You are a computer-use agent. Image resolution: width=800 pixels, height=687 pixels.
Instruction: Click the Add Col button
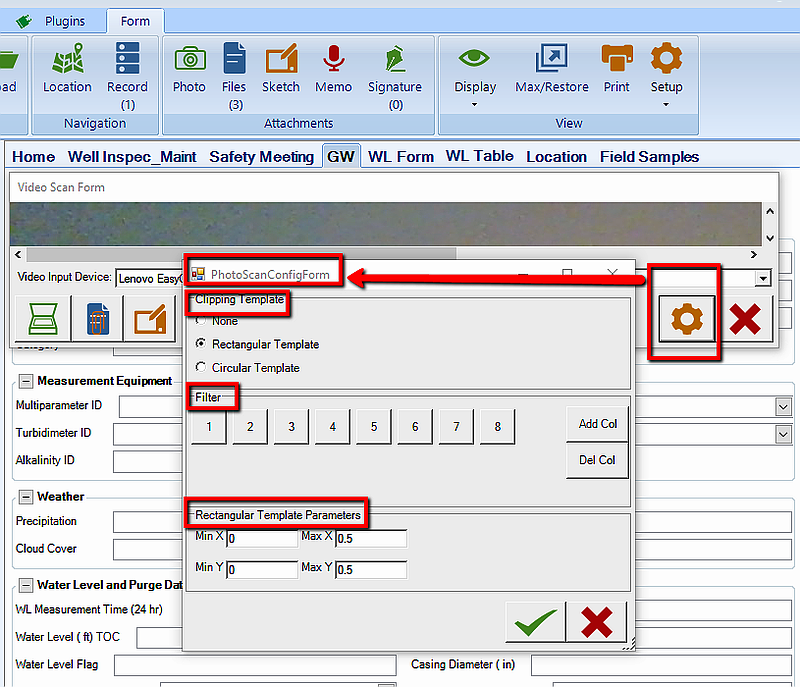click(x=597, y=424)
